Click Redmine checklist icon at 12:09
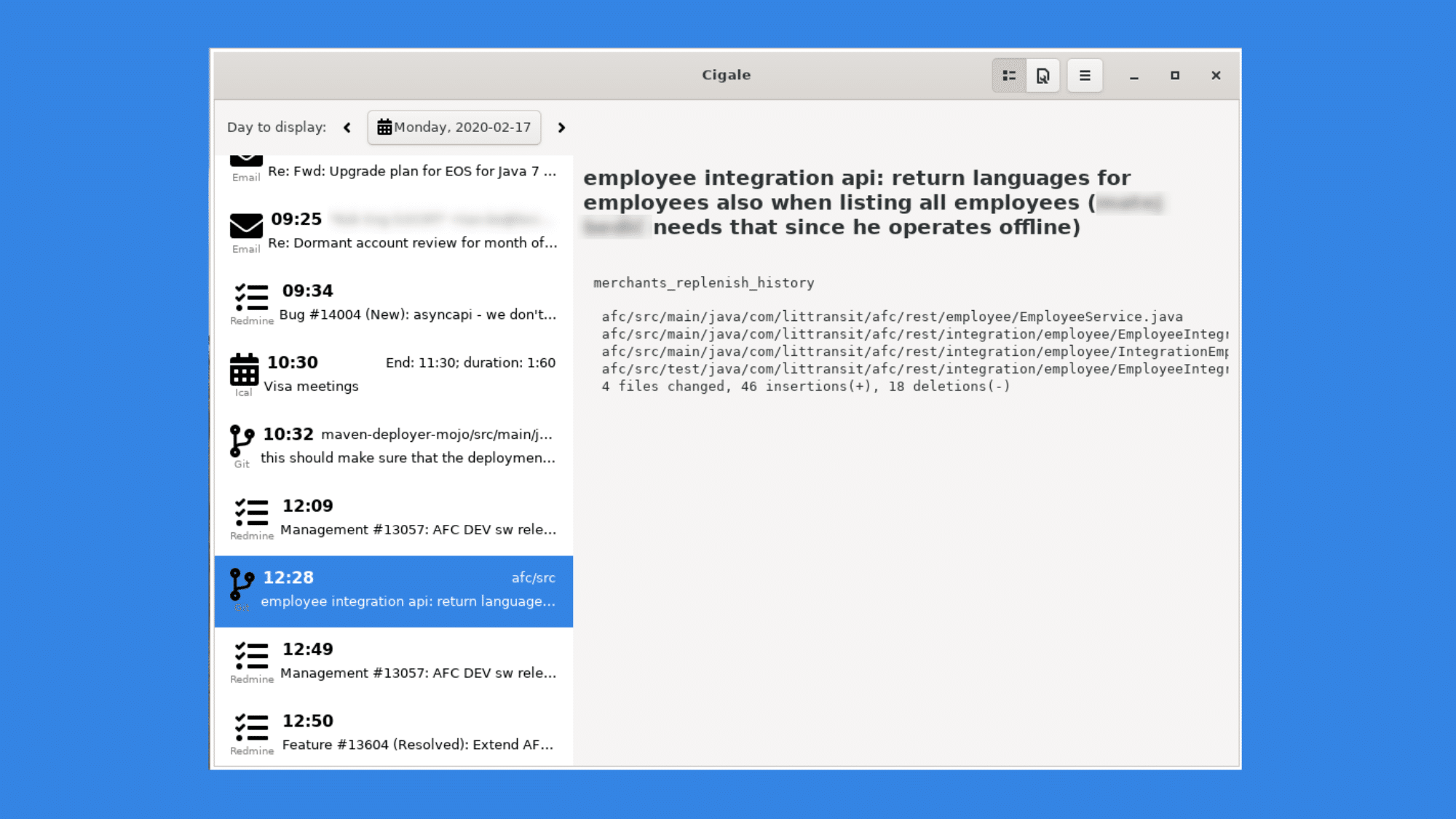1456x819 pixels. click(252, 513)
